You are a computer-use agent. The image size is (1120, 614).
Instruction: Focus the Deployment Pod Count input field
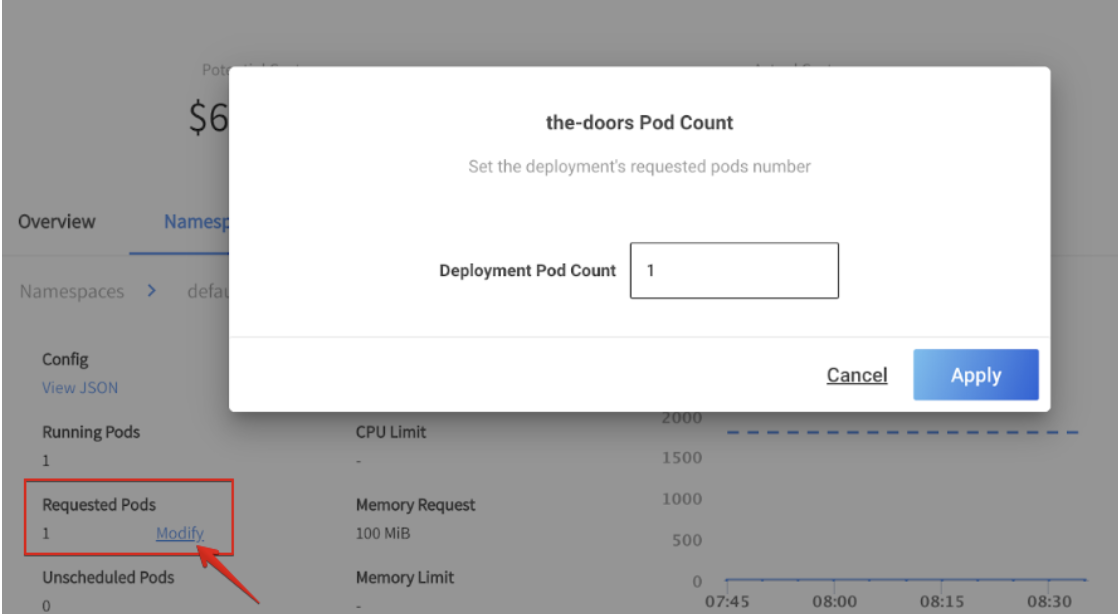coord(734,270)
